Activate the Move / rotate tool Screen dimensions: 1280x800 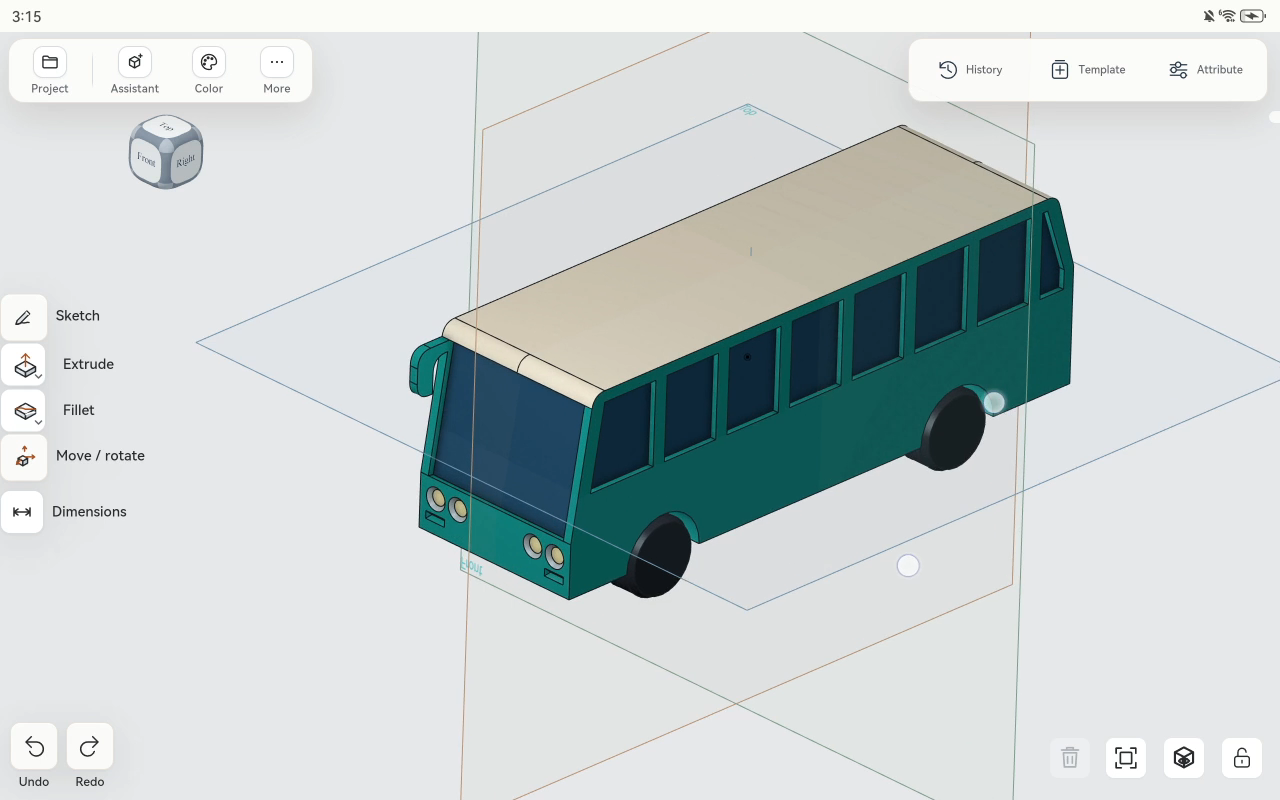point(24,457)
